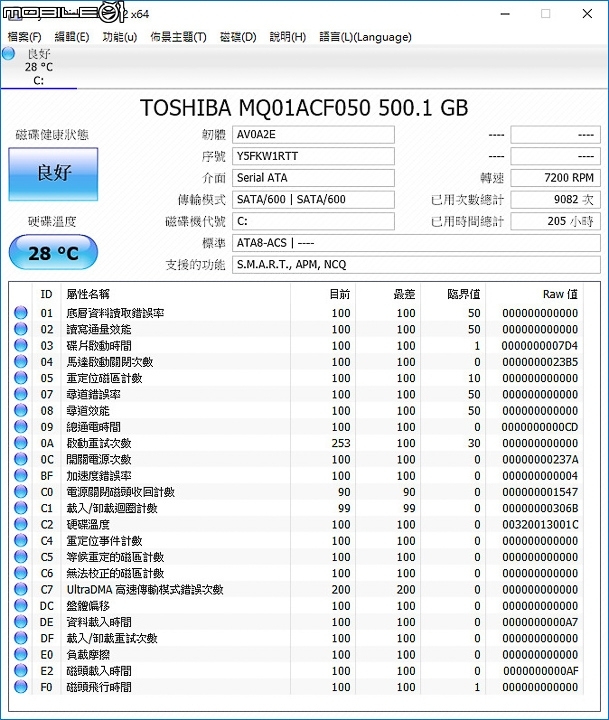Click the 目前 column header
Screen dimensions: 609x720
pos(323,294)
